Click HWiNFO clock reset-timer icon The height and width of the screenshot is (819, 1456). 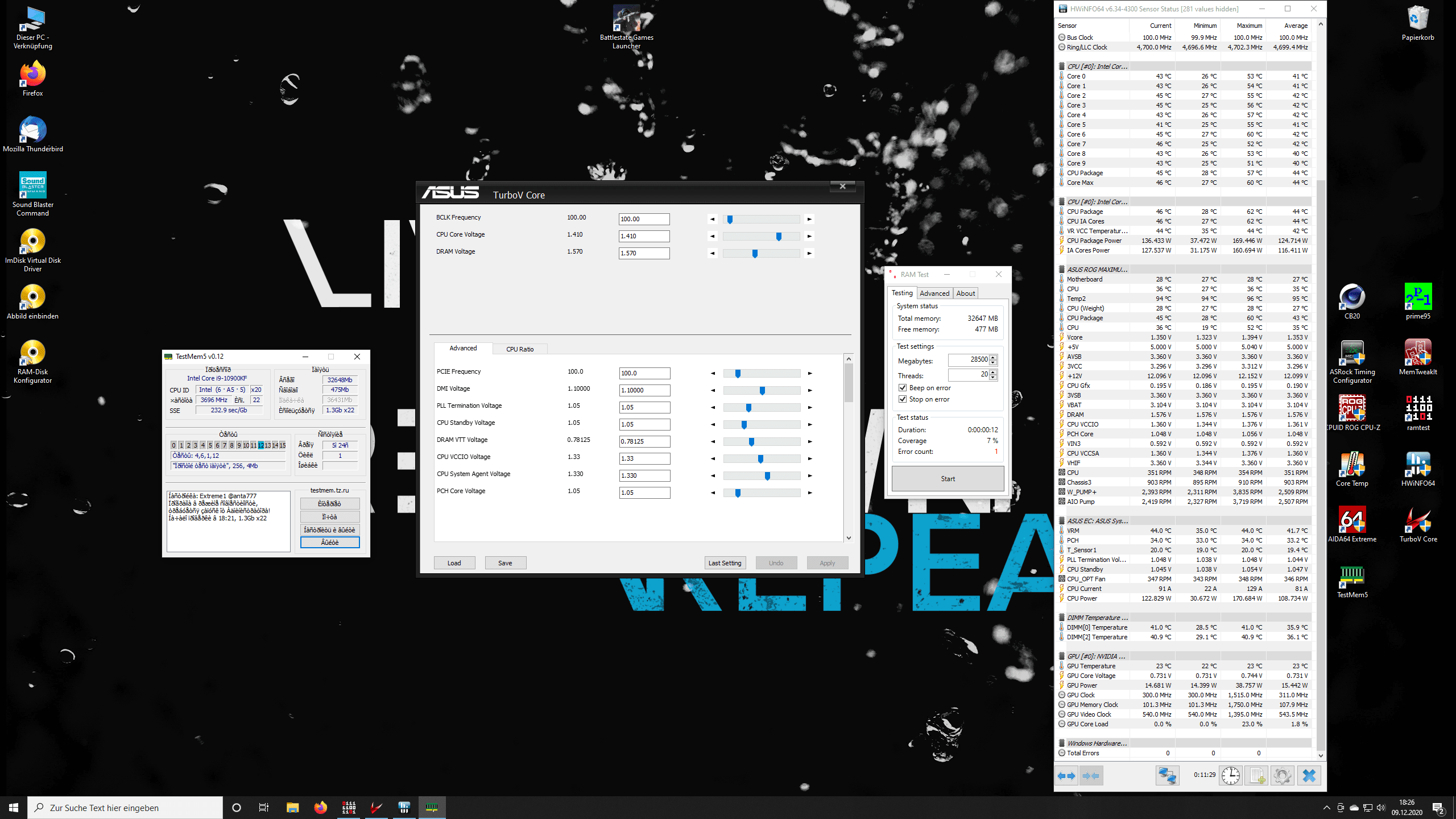[x=1231, y=775]
